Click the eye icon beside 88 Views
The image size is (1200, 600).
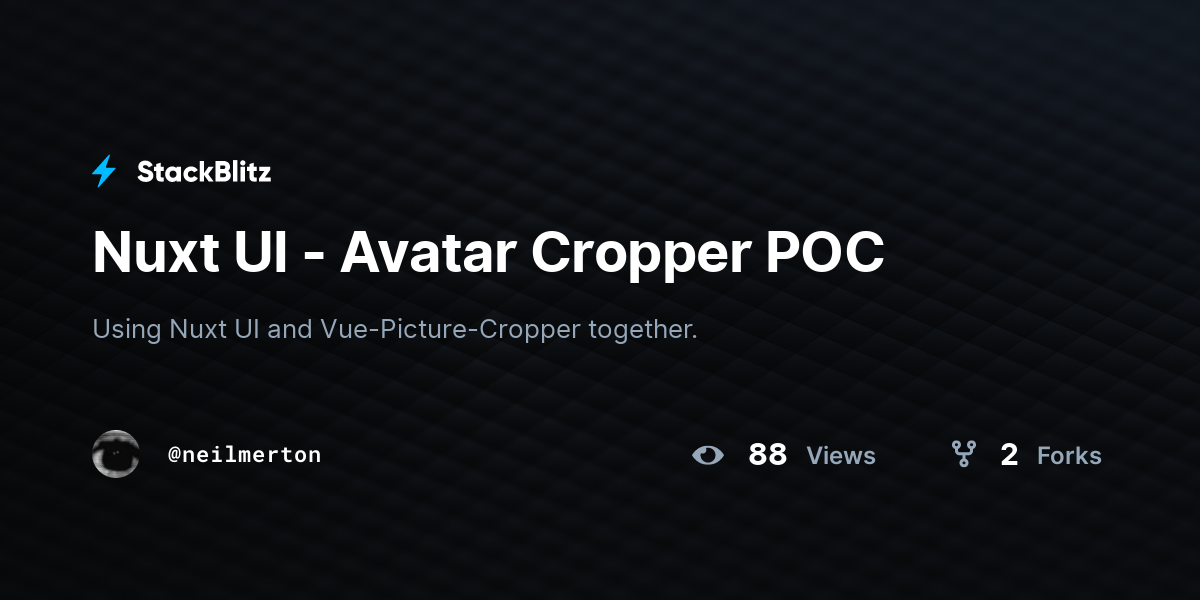(x=708, y=455)
